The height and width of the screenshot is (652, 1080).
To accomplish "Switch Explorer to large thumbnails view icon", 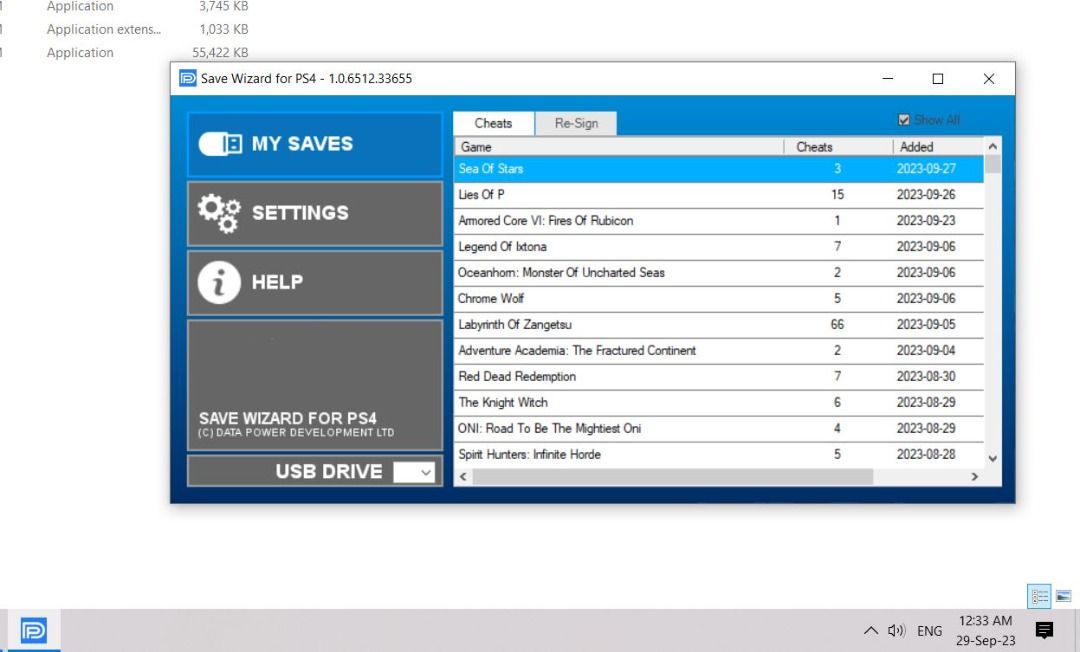I will pos(1063,596).
